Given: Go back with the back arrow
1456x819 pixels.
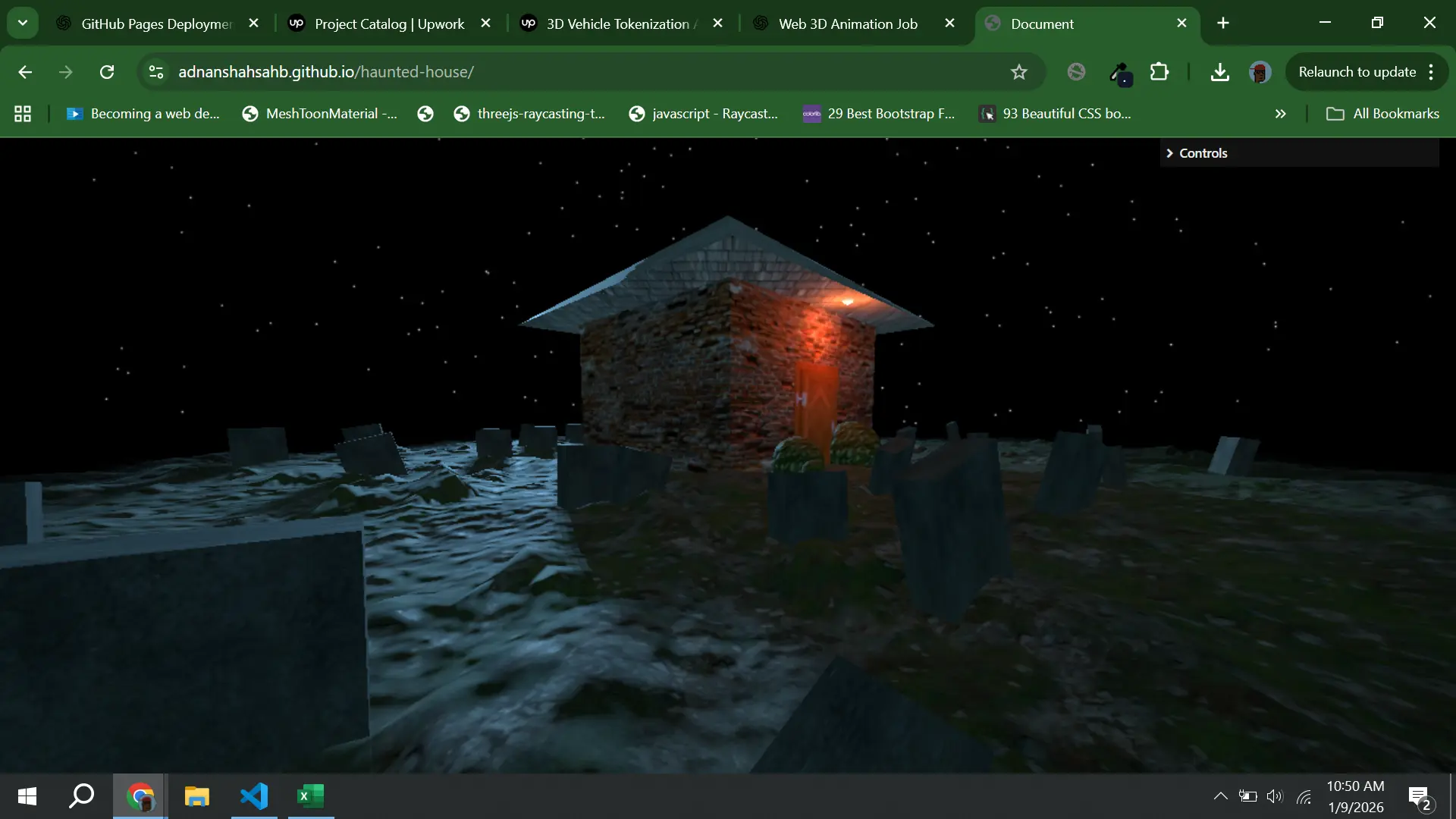Looking at the screenshot, I should coord(25,72).
